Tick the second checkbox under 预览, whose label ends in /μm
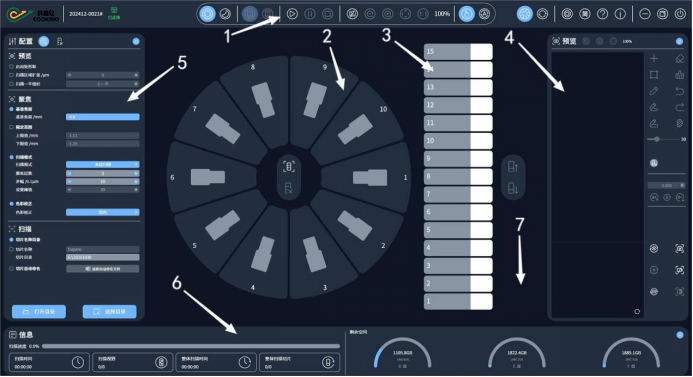Viewport: 693px width, 377px height. click(11, 75)
